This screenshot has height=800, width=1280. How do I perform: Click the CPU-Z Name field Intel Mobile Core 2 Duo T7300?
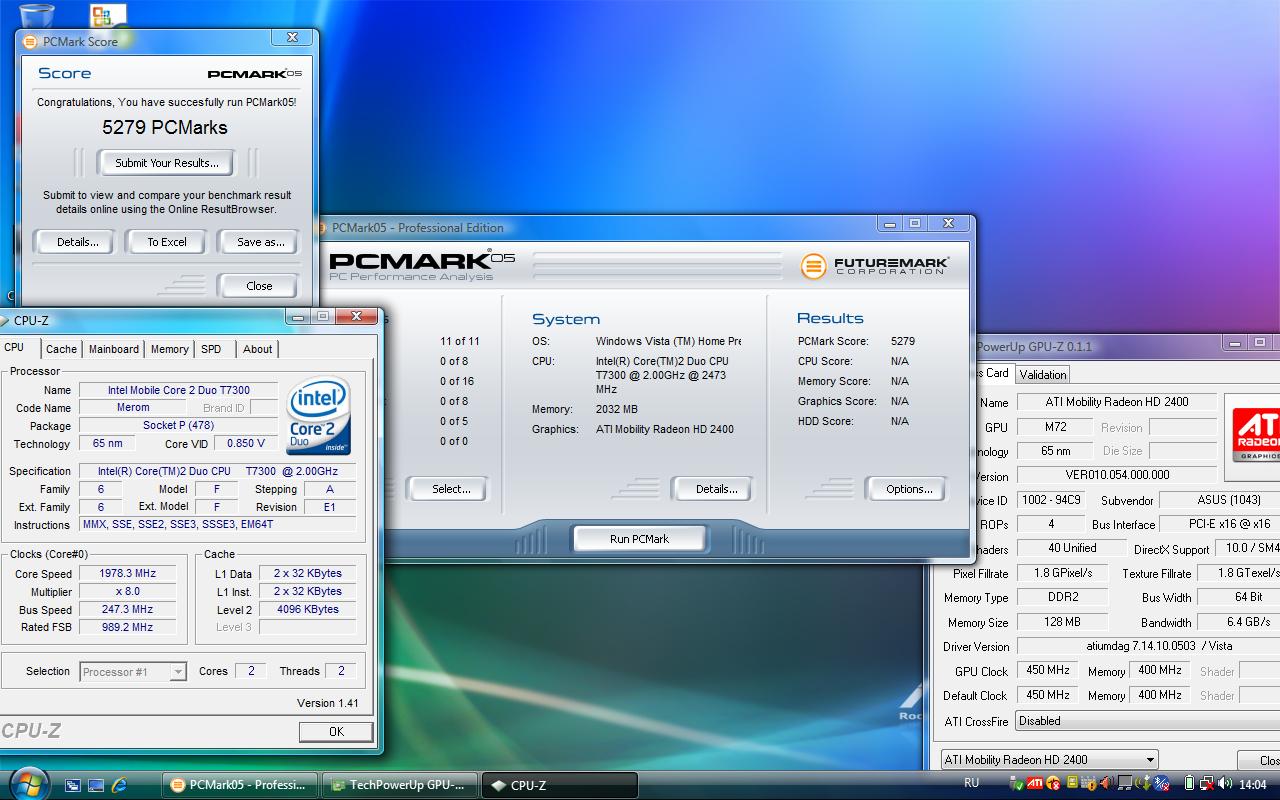179,390
